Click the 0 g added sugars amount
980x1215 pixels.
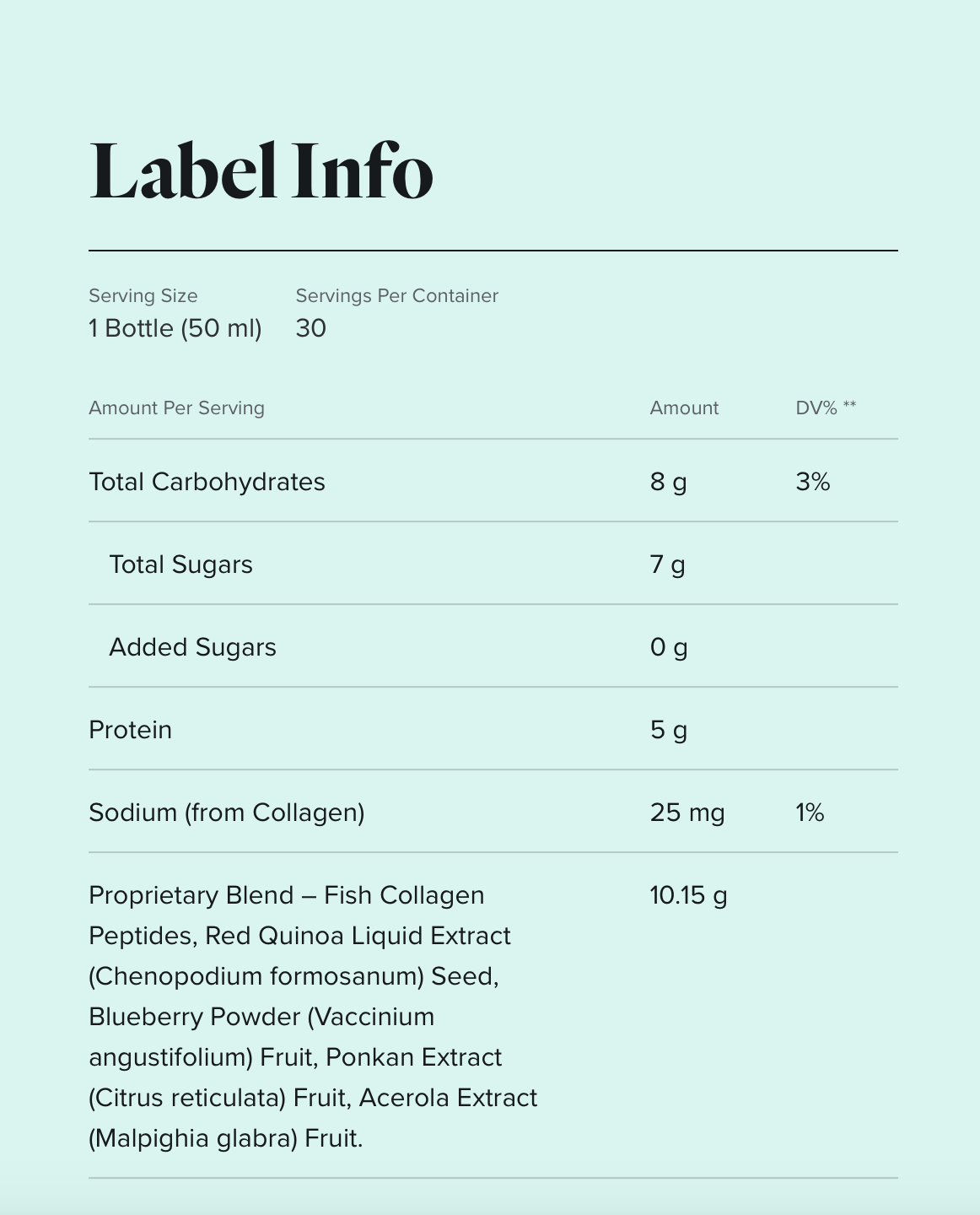669,647
